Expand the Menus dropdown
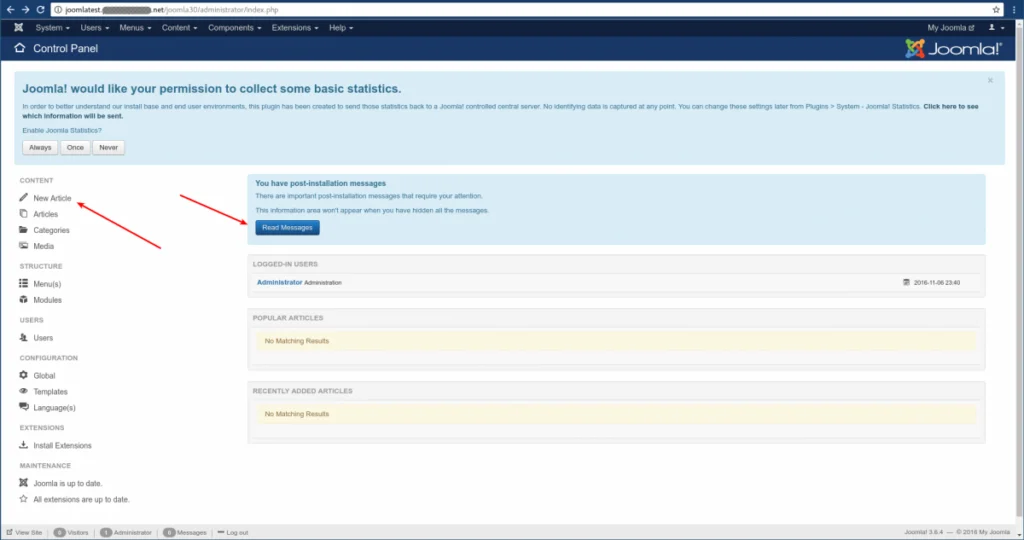Screen dimensions: 1024x540 point(135,27)
